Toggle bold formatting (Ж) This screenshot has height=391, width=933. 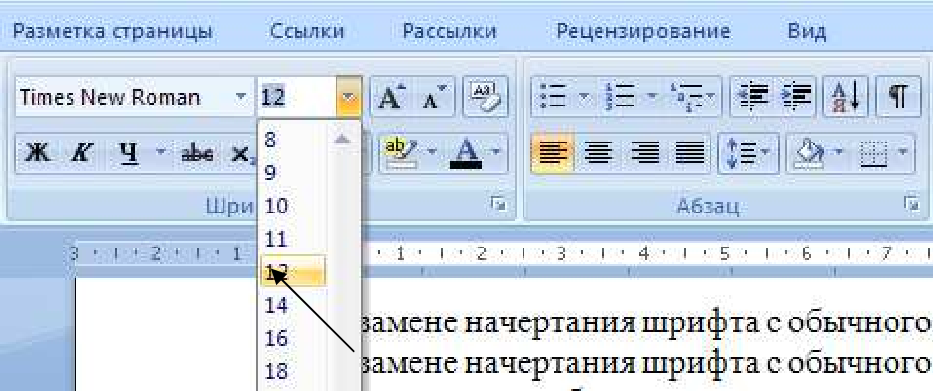pyautogui.click(x=37, y=154)
